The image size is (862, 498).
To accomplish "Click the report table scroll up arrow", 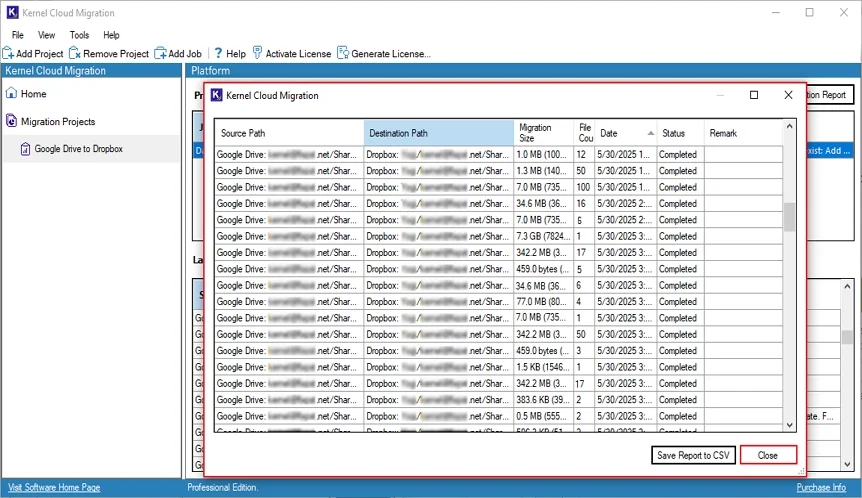I will [x=789, y=126].
